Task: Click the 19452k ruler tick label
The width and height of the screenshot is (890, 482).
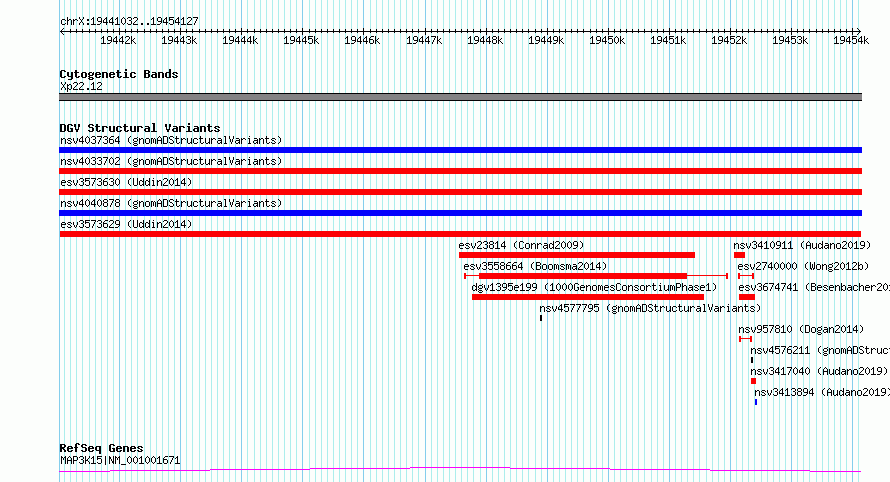Action: 729,40
